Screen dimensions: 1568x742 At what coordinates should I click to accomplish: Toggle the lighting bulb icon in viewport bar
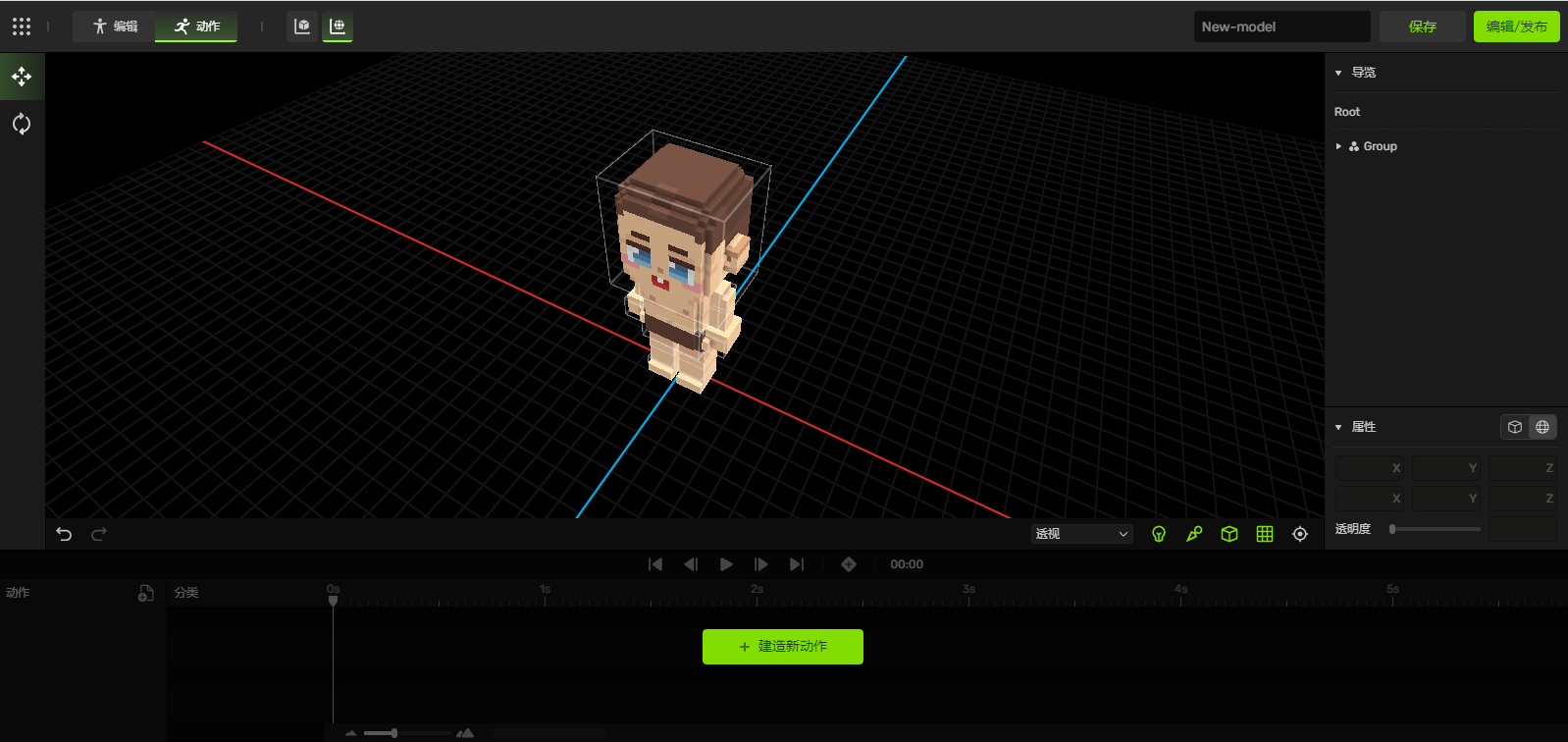[1159, 534]
